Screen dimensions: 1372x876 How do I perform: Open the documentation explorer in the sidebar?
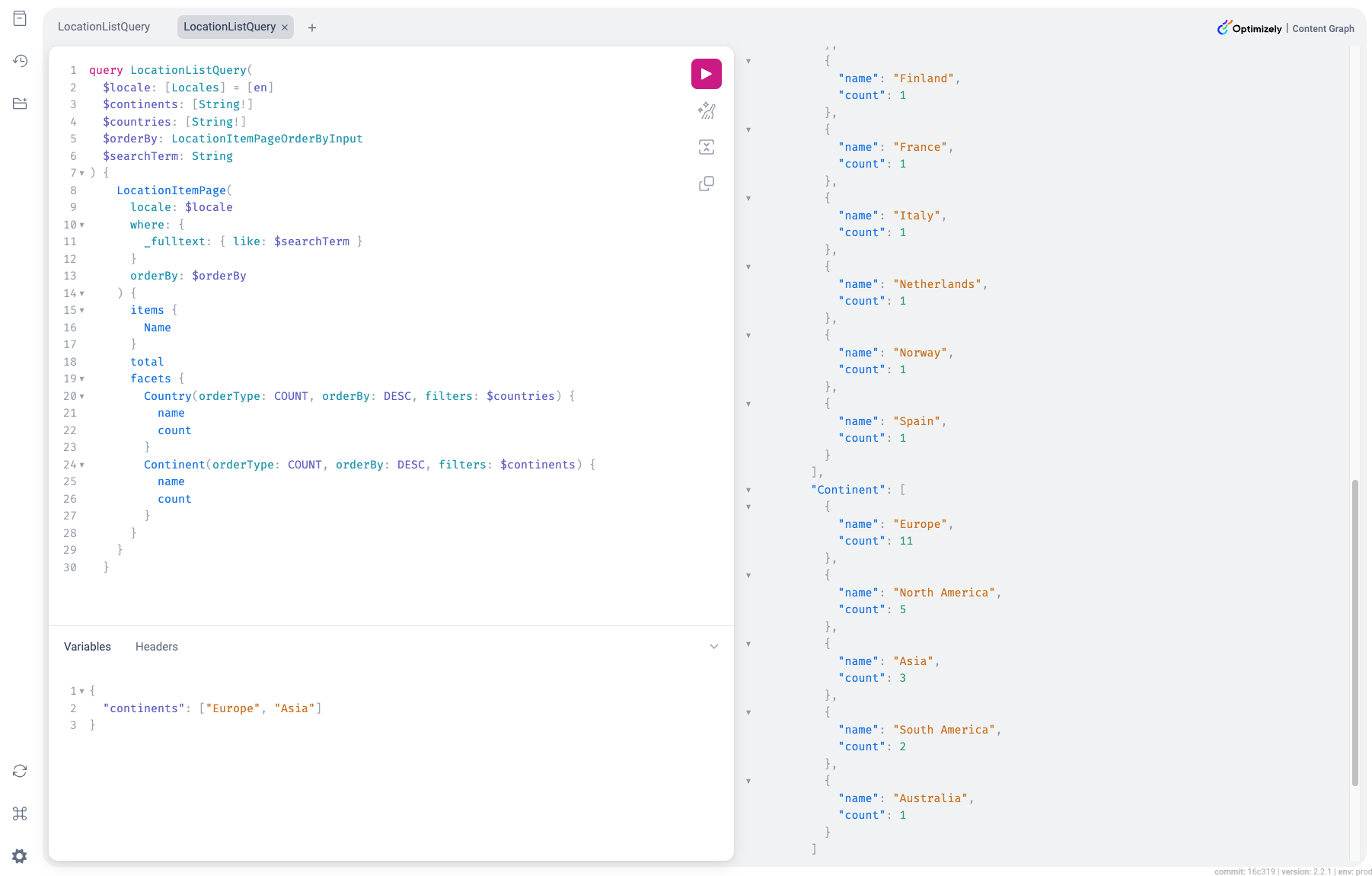20,18
